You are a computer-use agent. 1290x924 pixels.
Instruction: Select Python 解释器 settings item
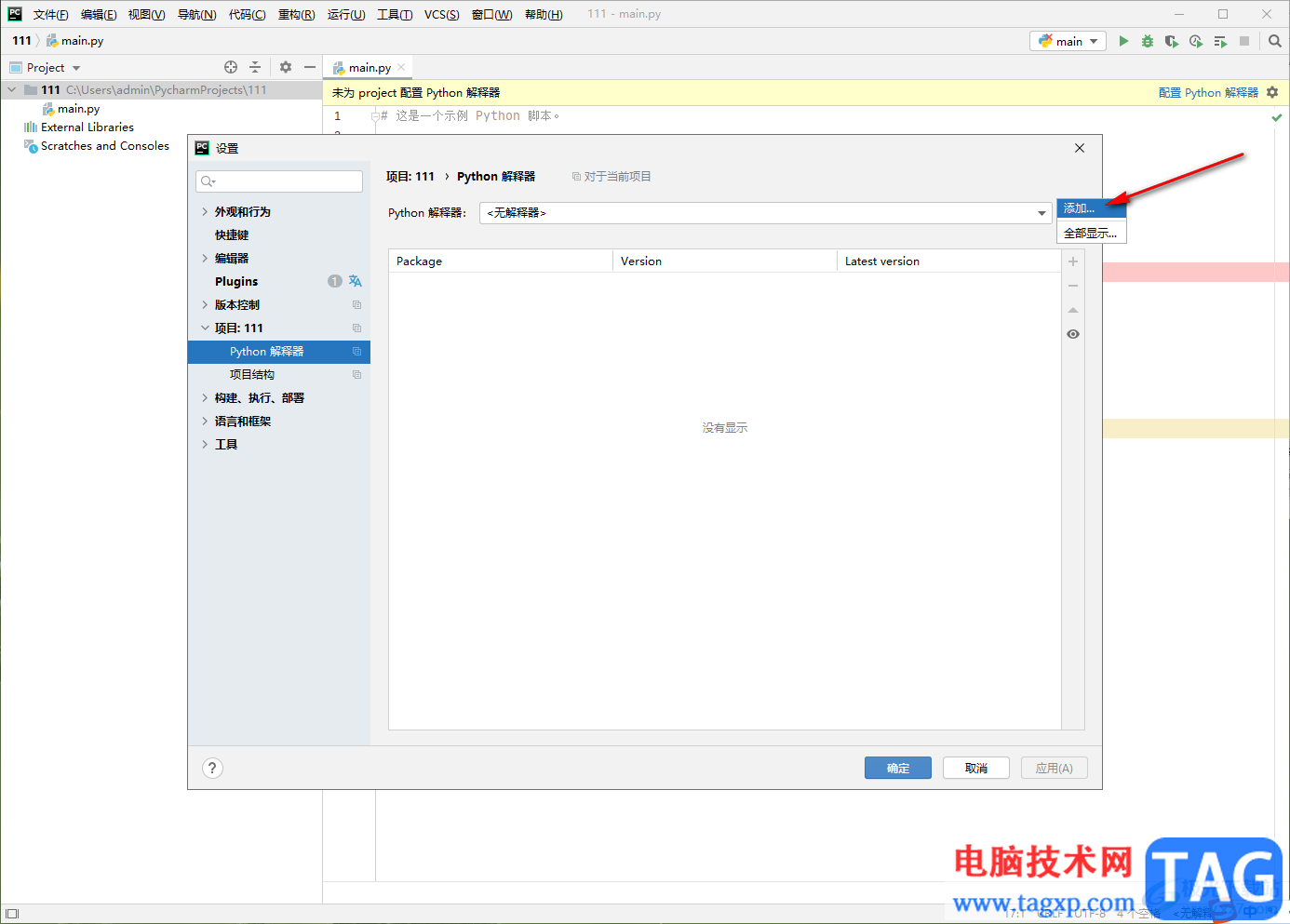point(279,352)
